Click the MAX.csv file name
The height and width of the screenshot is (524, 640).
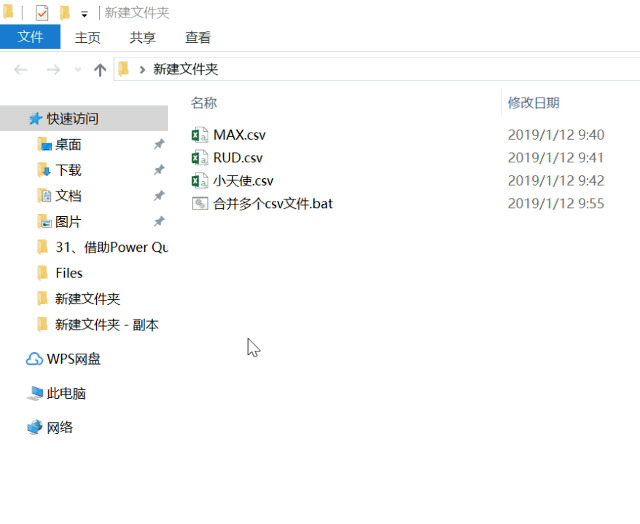point(240,135)
